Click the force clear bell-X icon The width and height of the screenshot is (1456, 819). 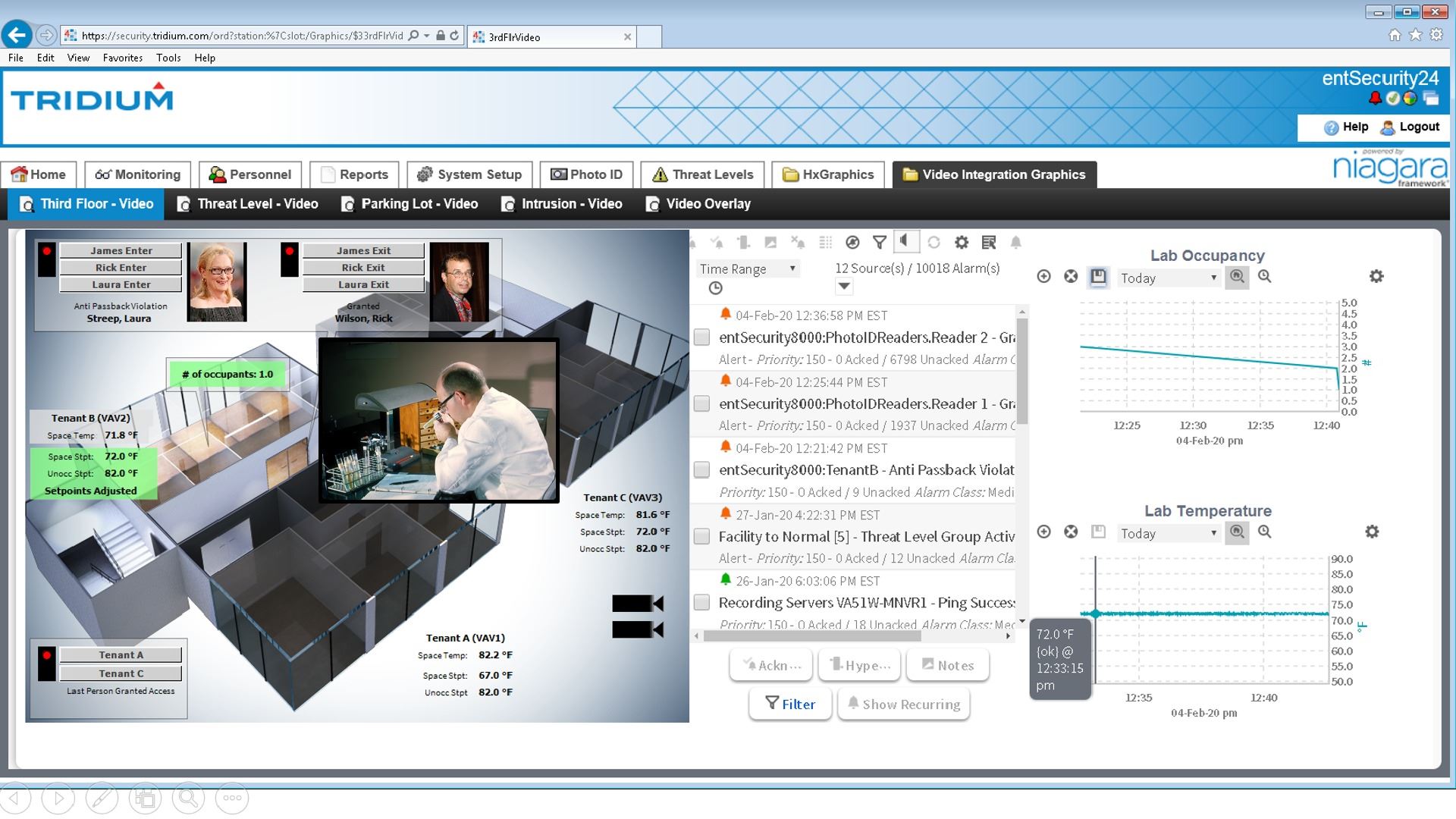[x=798, y=243]
